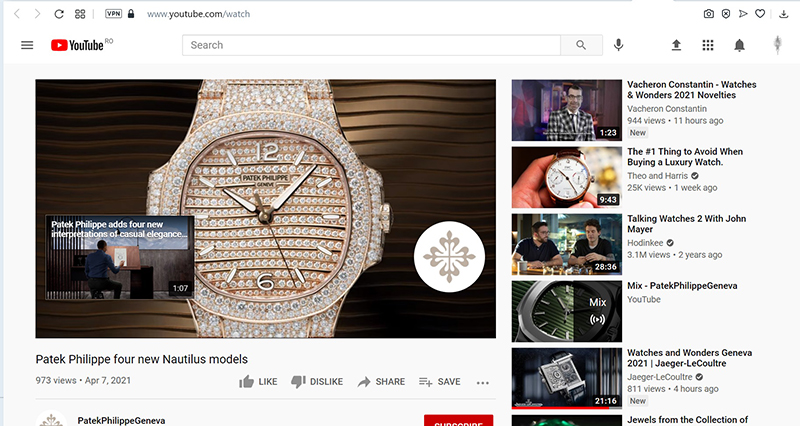Toggle the browser VPN badge
Screen dimensions: 800x426
point(115,14)
